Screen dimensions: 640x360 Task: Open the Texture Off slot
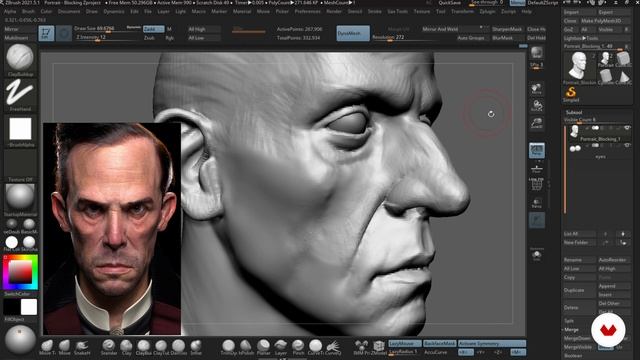tap(20, 164)
